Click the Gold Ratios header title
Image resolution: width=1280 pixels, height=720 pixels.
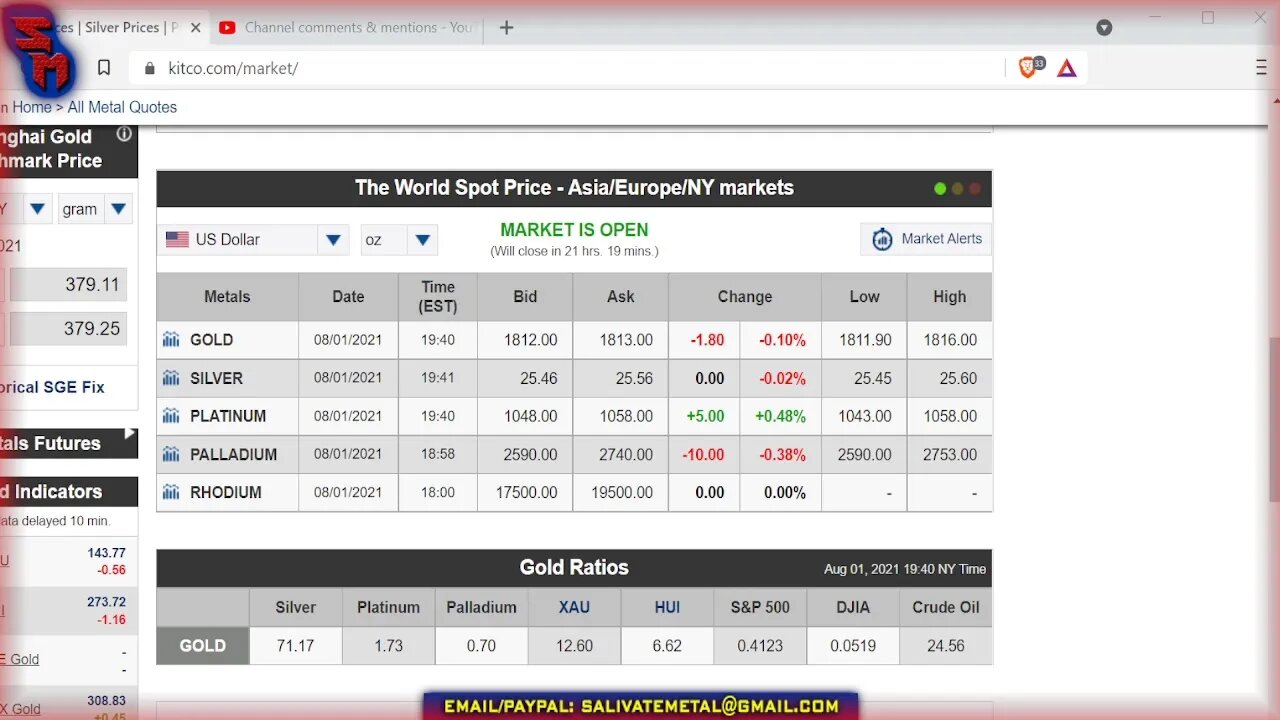click(574, 567)
